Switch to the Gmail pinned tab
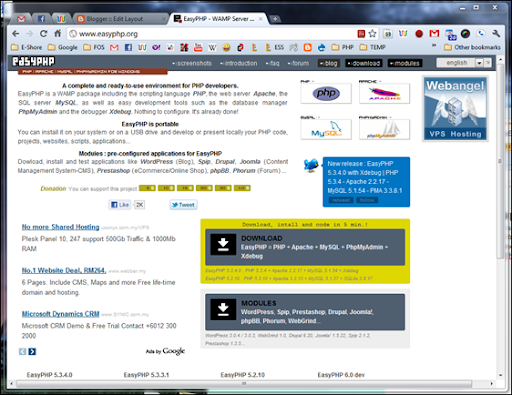512x395 pixels. click(21, 19)
